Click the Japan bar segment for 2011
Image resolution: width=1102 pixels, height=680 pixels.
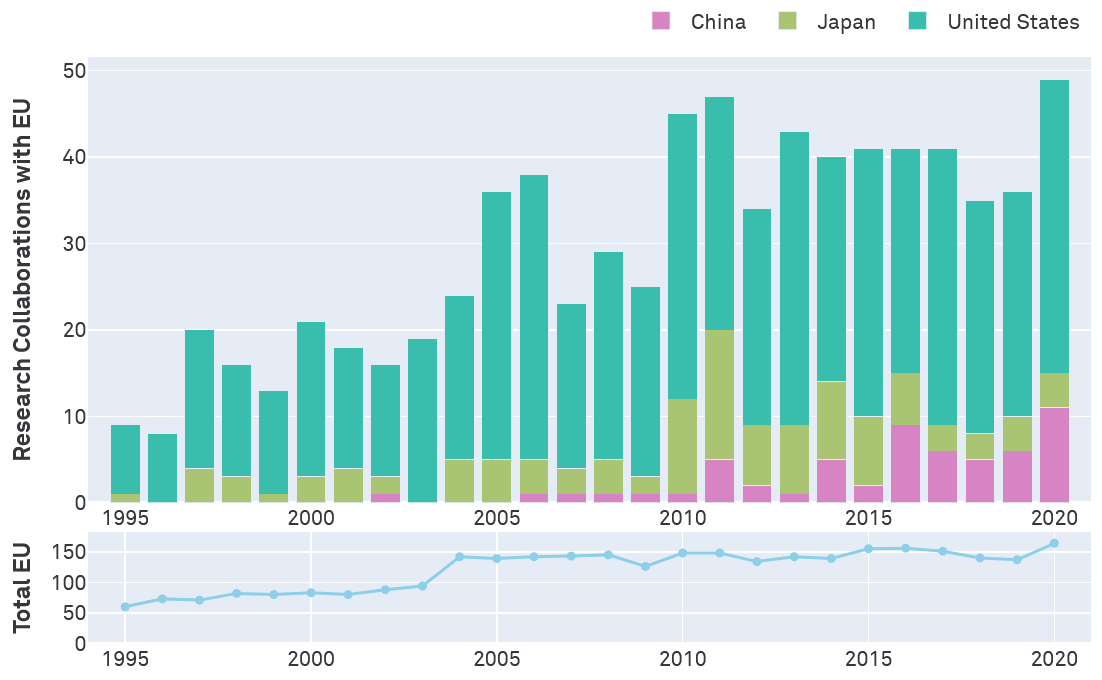720,395
